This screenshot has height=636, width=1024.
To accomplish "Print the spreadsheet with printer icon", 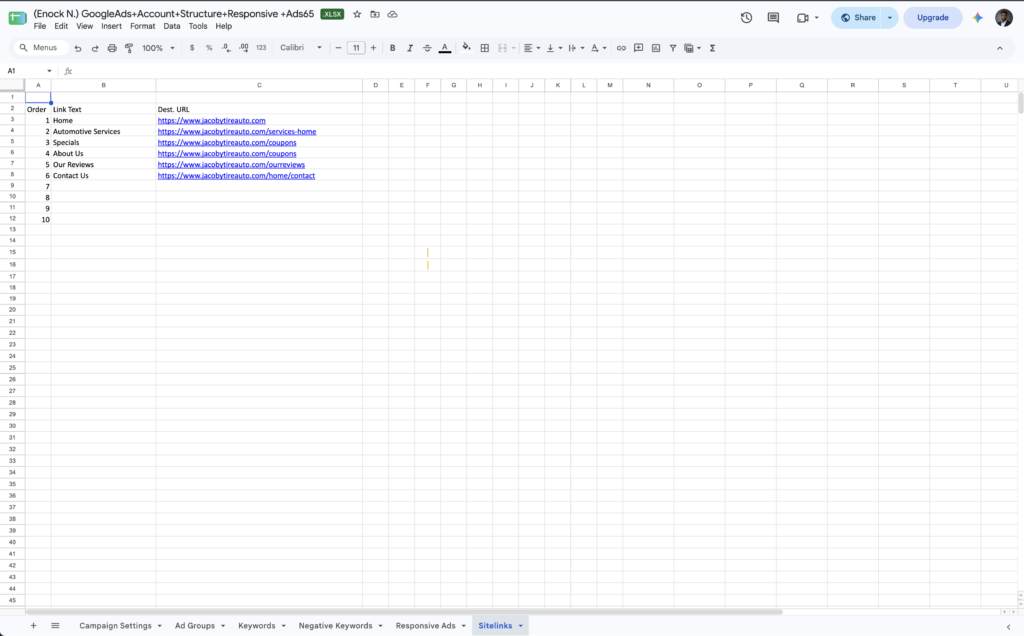I will pos(112,48).
